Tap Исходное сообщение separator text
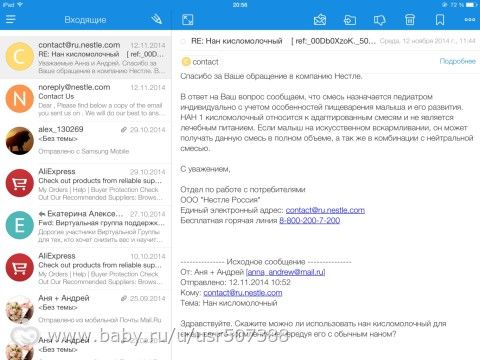Image resolution: width=480 pixels, height=360 pixels. coord(266,262)
